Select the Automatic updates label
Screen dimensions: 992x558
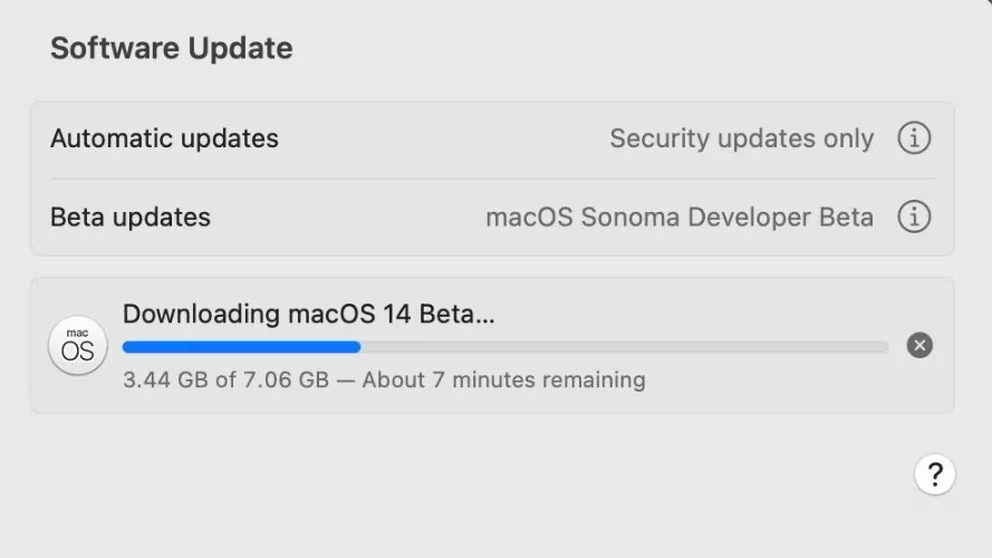pyautogui.click(x=164, y=138)
